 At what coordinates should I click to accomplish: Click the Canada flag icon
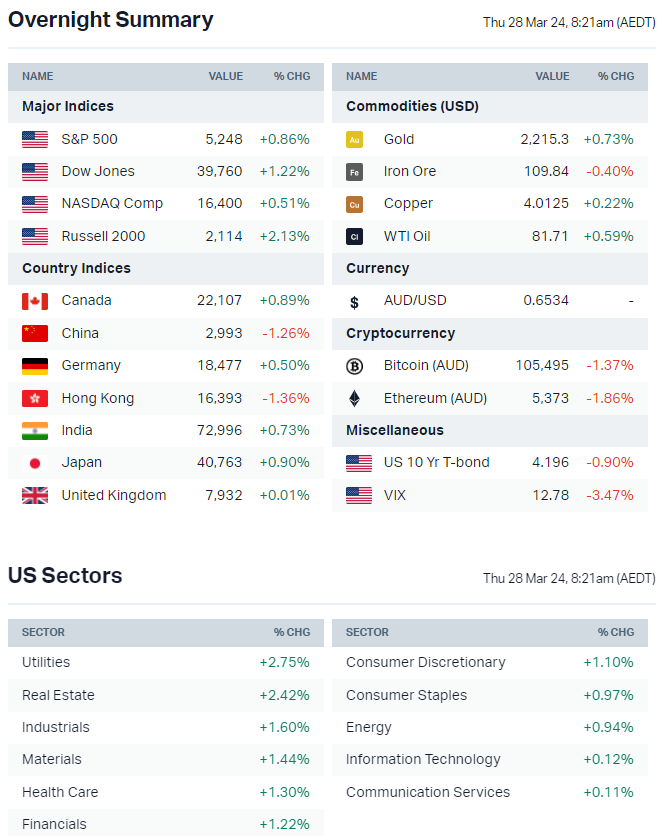(x=35, y=301)
